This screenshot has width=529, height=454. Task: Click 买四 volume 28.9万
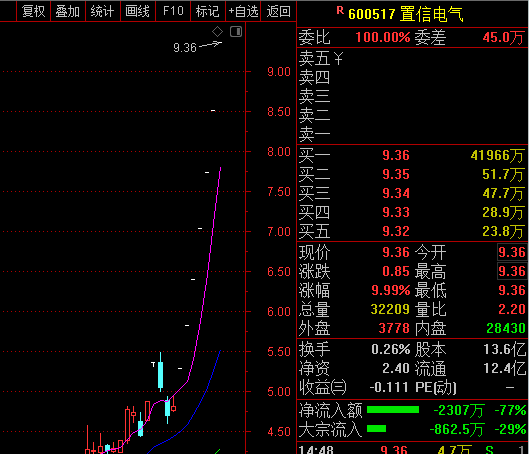(503, 212)
